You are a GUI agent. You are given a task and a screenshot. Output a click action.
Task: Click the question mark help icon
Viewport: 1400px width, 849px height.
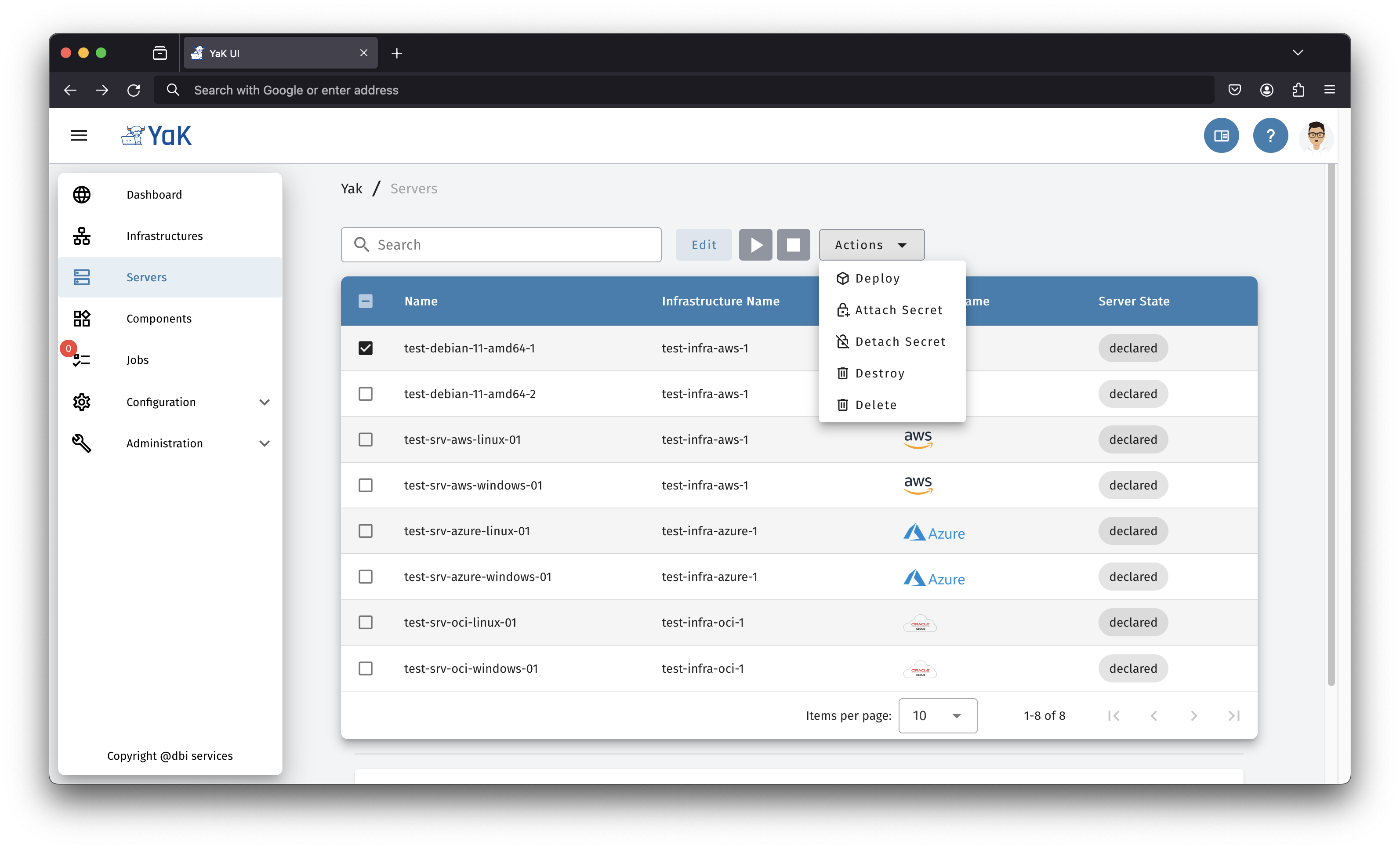coord(1270,135)
